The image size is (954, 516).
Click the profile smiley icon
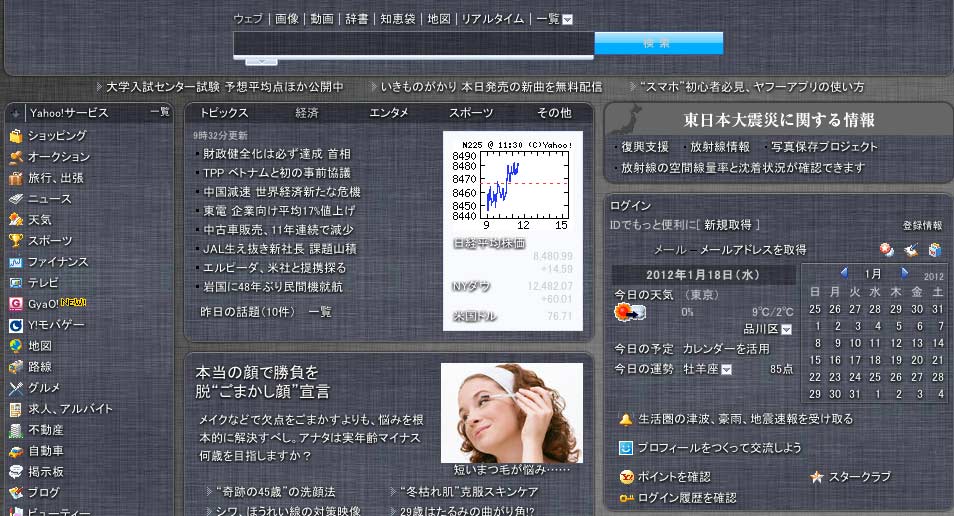(x=625, y=448)
